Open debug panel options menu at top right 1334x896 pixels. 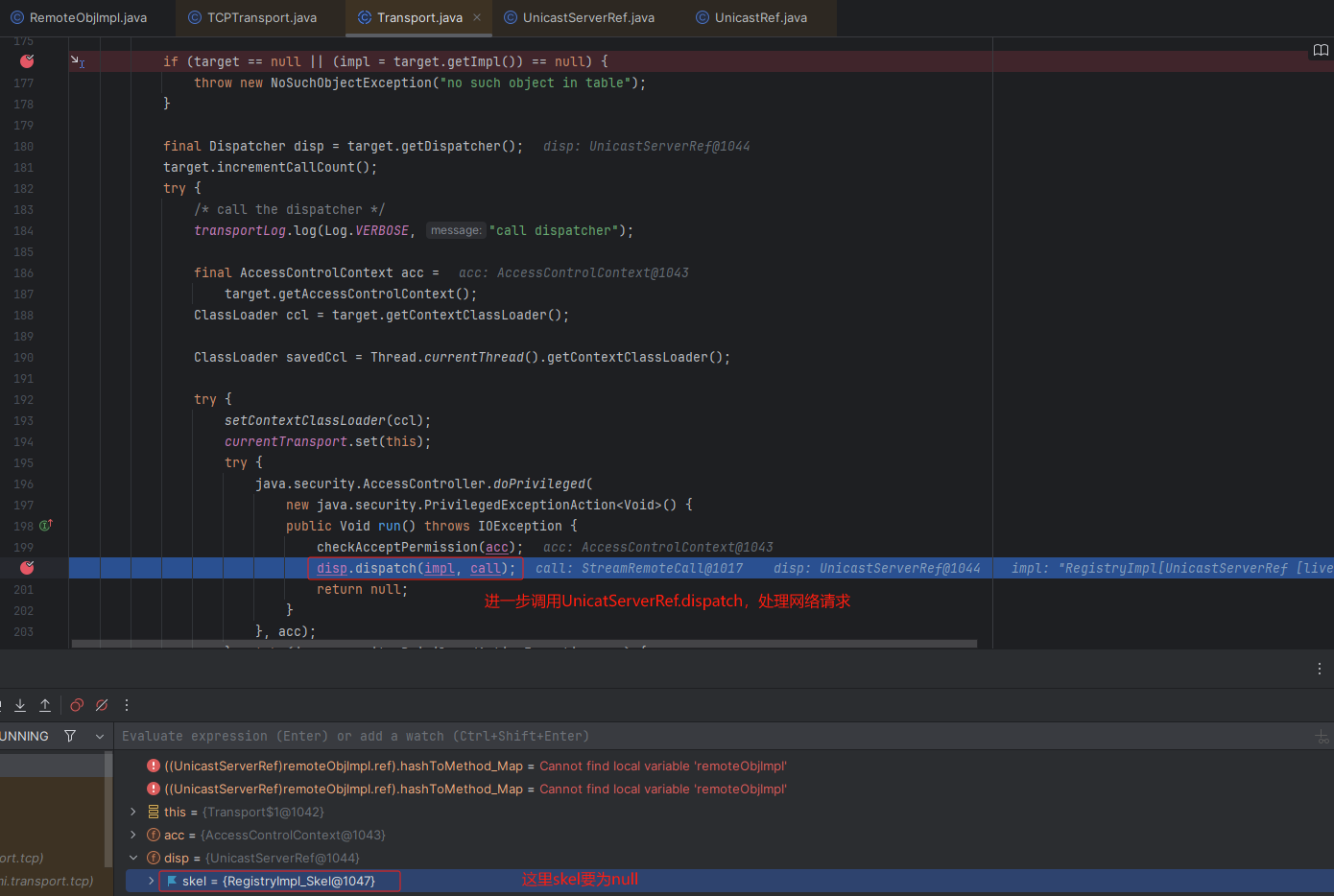[1320, 669]
